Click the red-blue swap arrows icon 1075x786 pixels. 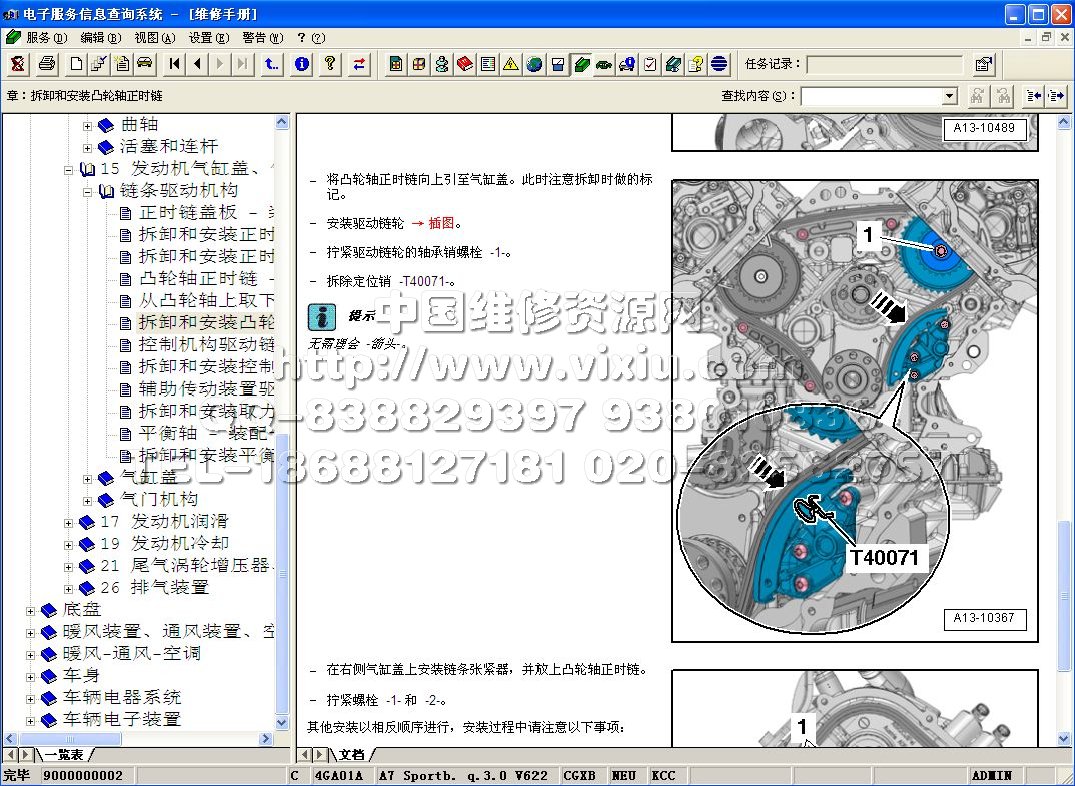pos(359,64)
